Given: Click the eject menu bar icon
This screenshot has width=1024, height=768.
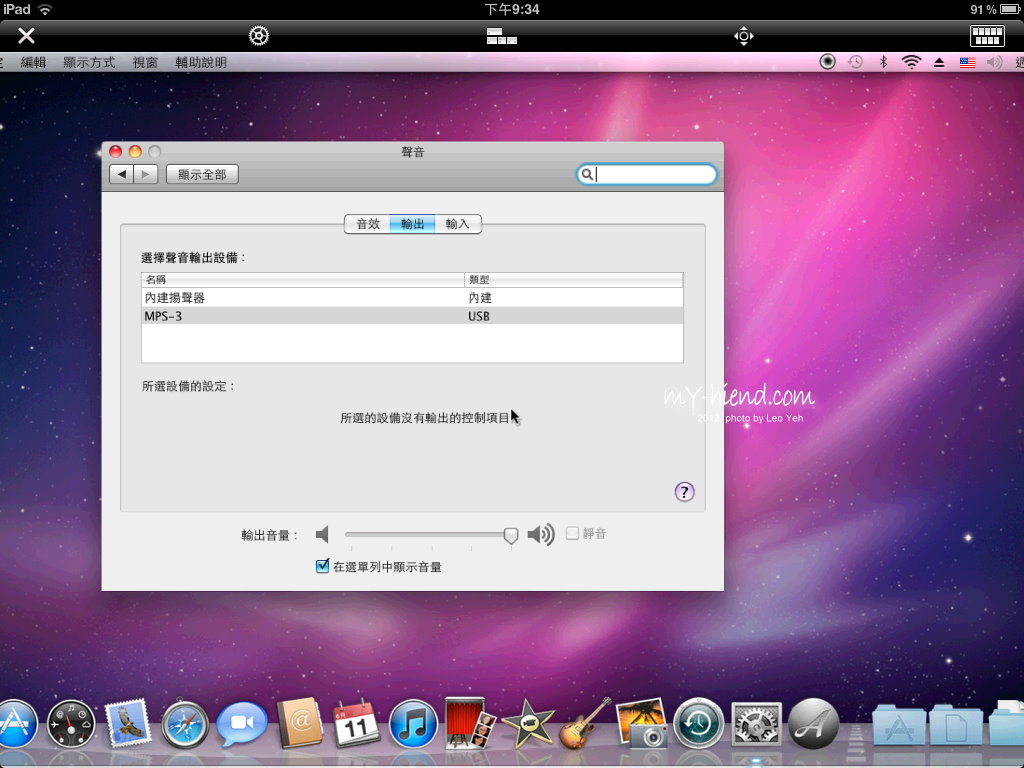Looking at the screenshot, I should point(939,63).
